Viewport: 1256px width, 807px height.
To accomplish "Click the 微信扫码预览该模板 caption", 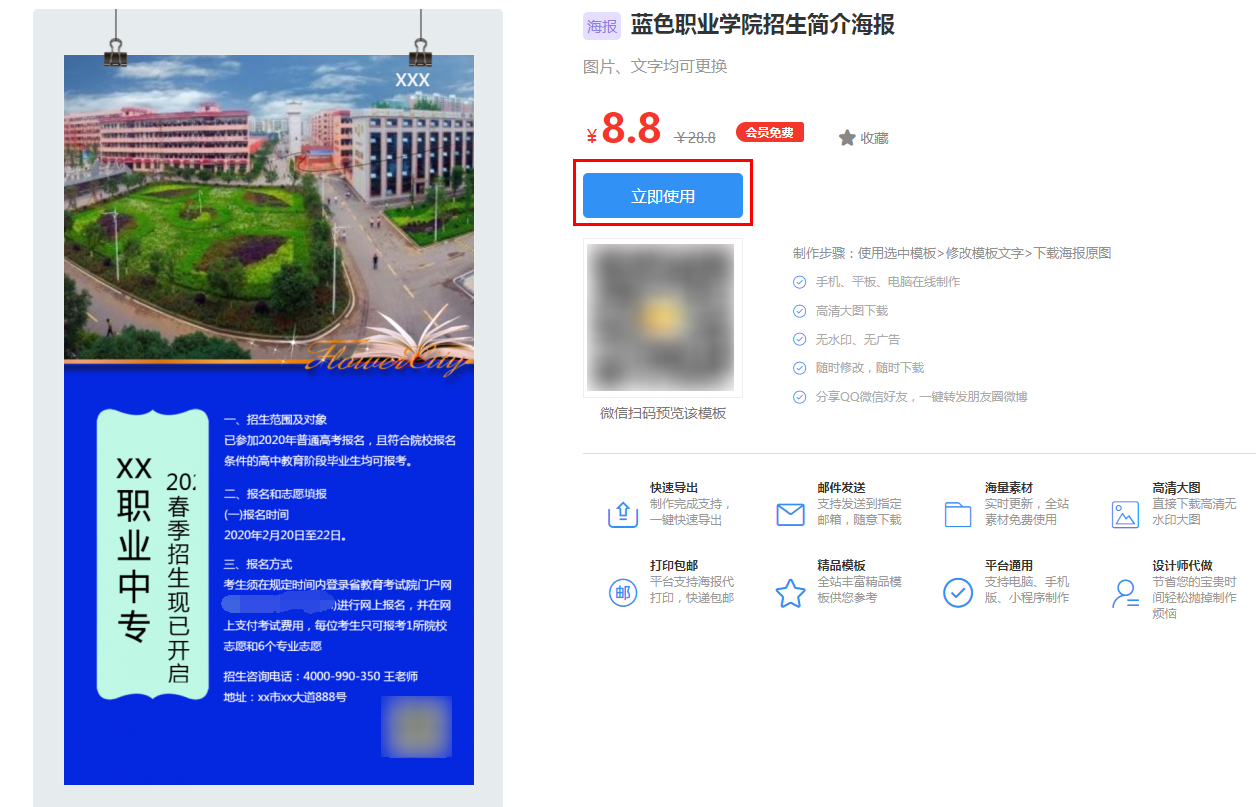I will coord(663,413).
